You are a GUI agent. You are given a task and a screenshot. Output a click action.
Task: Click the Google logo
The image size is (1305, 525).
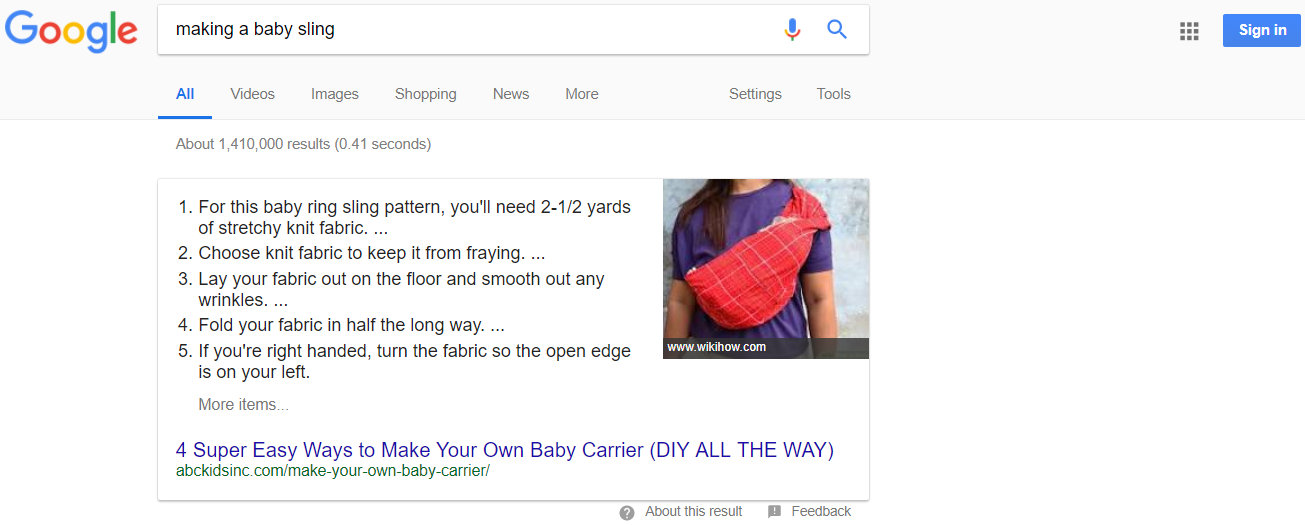[71, 31]
